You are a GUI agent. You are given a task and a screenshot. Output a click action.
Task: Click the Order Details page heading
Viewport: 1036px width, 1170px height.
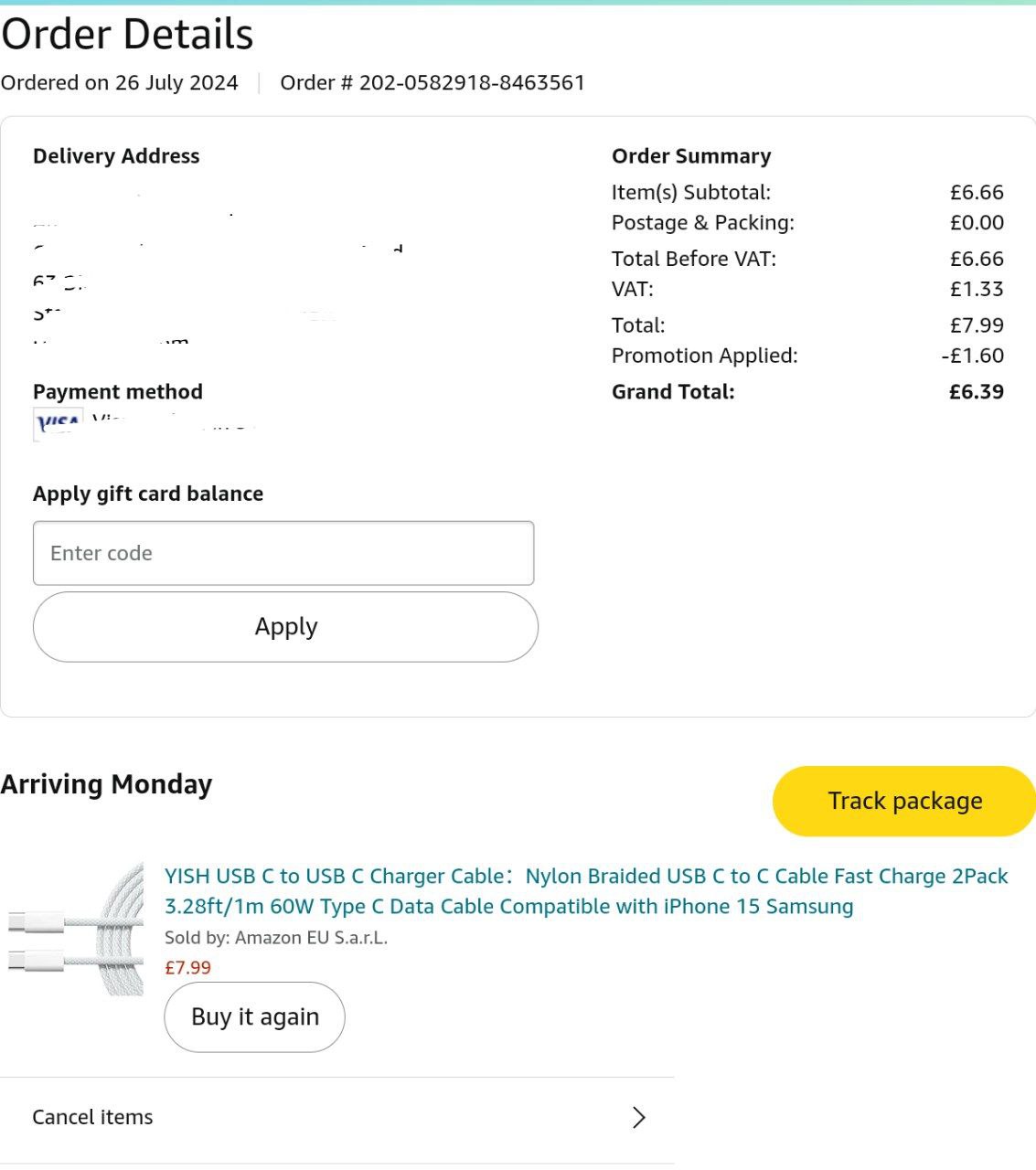127,35
